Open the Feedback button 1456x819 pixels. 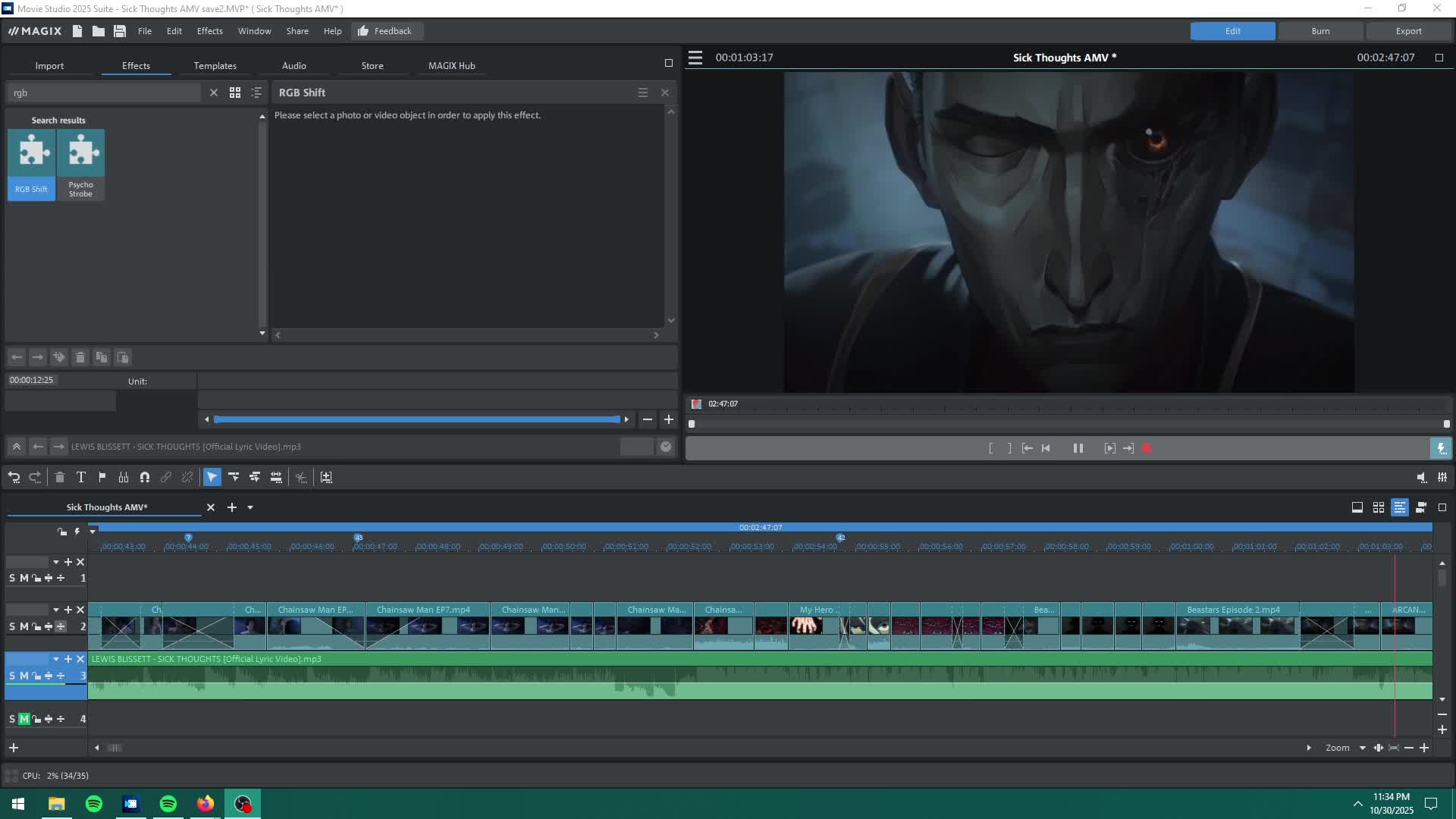pos(387,31)
